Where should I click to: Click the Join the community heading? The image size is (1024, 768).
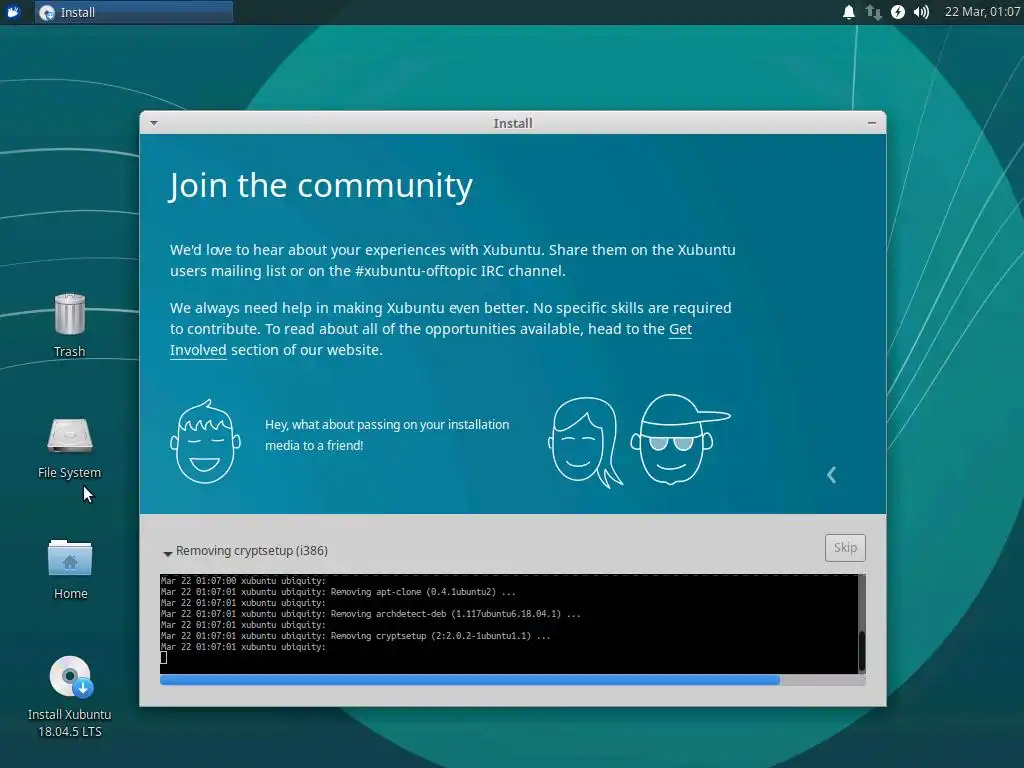tap(321, 186)
